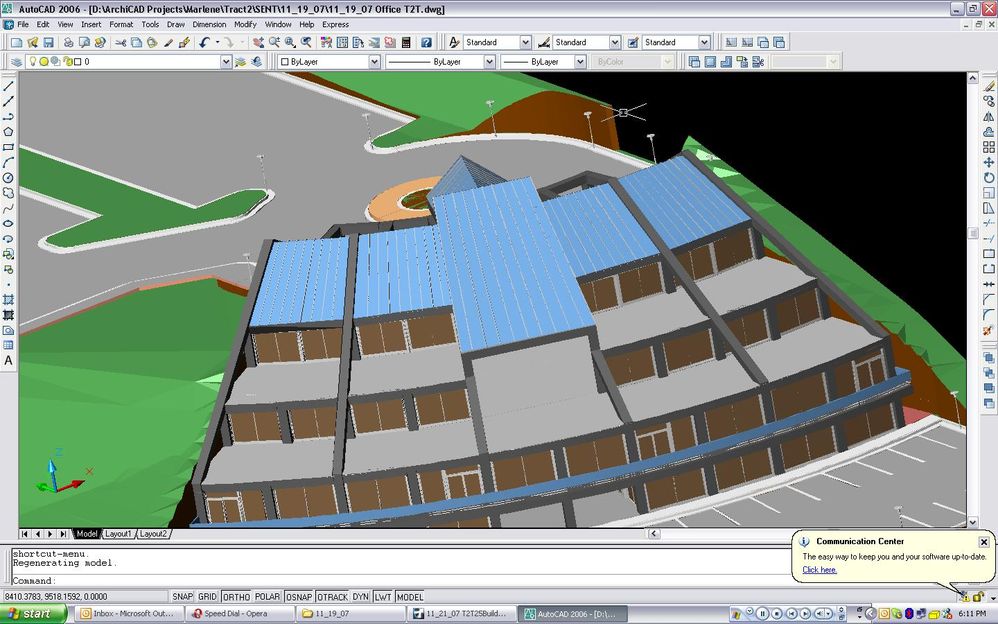Image resolution: width=998 pixels, height=624 pixels.
Task: Open the Dimension menu
Action: tap(209, 24)
